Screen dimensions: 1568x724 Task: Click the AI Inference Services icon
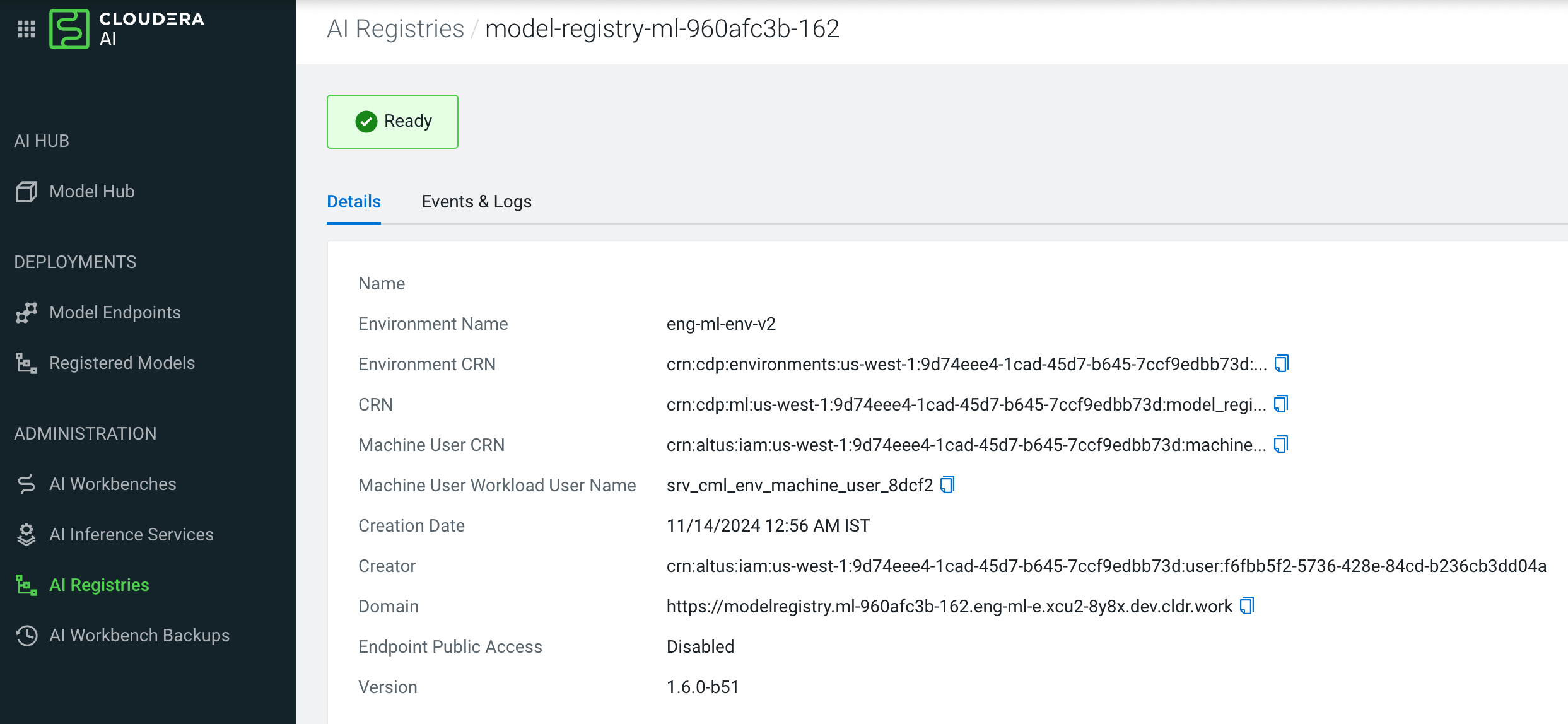[26, 535]
